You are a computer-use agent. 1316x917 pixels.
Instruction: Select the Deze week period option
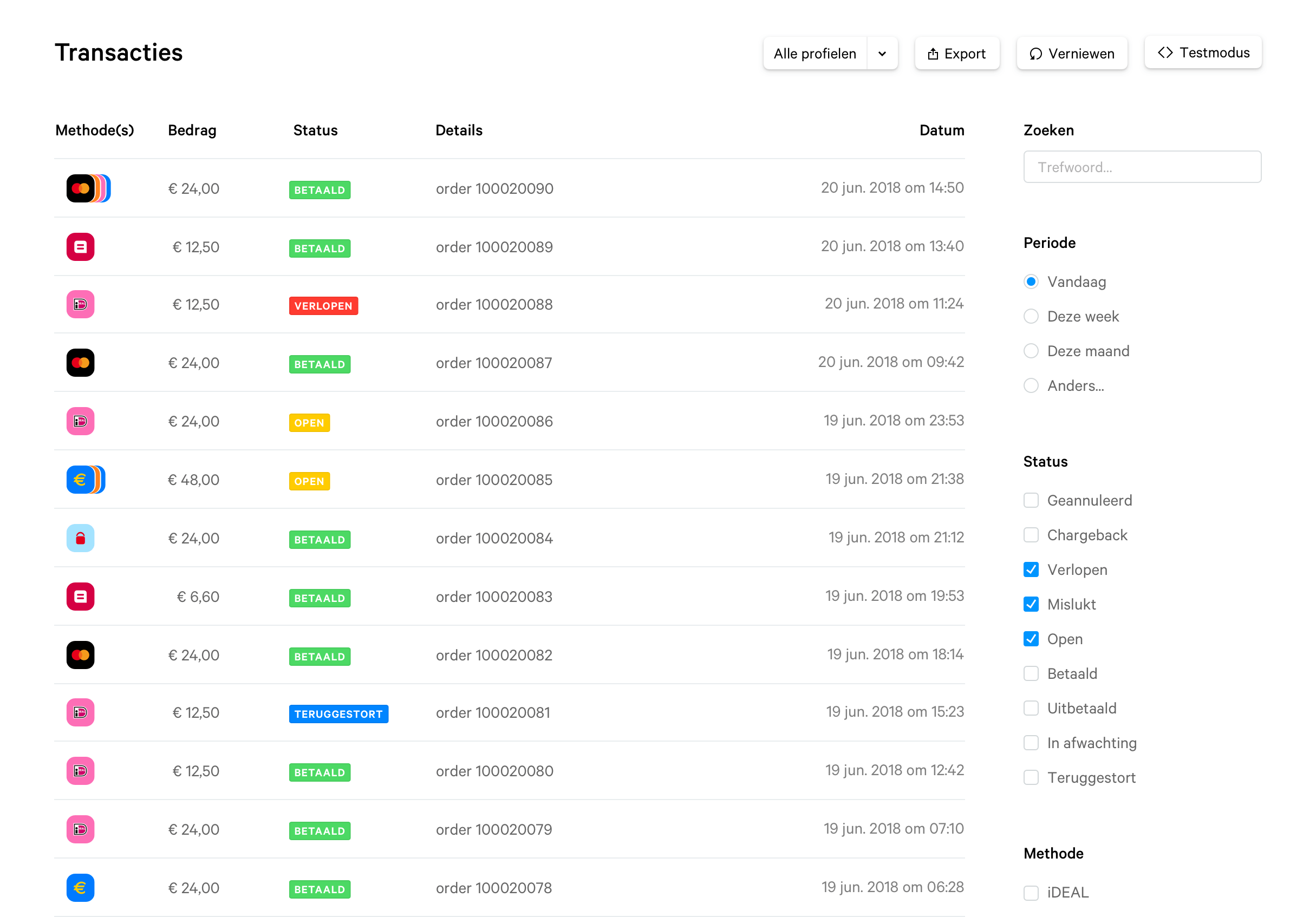click(x=1031, y=316)
